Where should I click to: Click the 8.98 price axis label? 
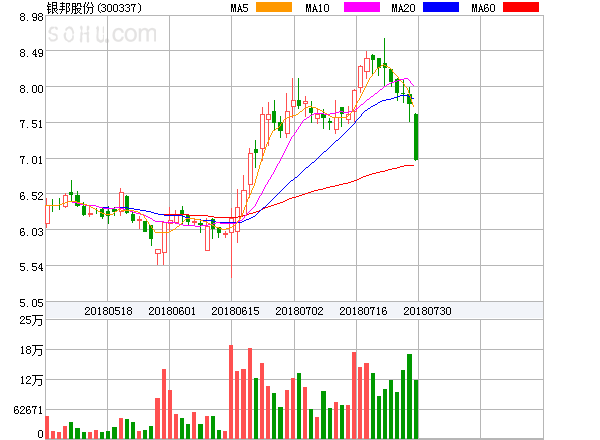31,17
